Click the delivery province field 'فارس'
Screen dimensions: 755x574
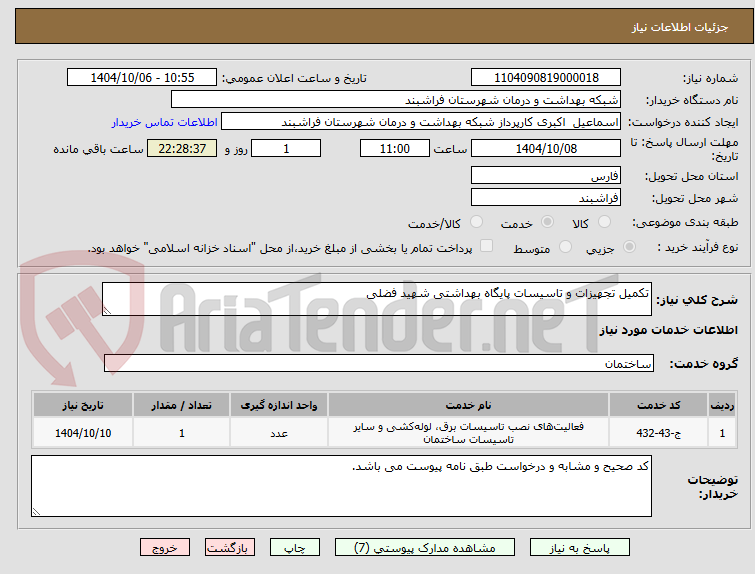(x=546, y=175)
